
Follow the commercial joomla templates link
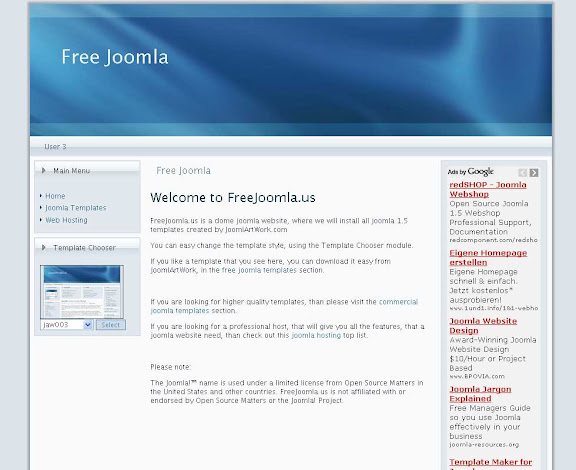(284, 306)
